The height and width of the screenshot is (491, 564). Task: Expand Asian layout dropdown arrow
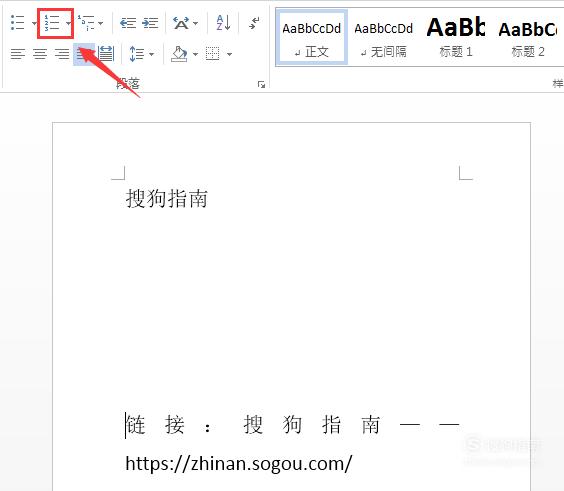[195, 24]
